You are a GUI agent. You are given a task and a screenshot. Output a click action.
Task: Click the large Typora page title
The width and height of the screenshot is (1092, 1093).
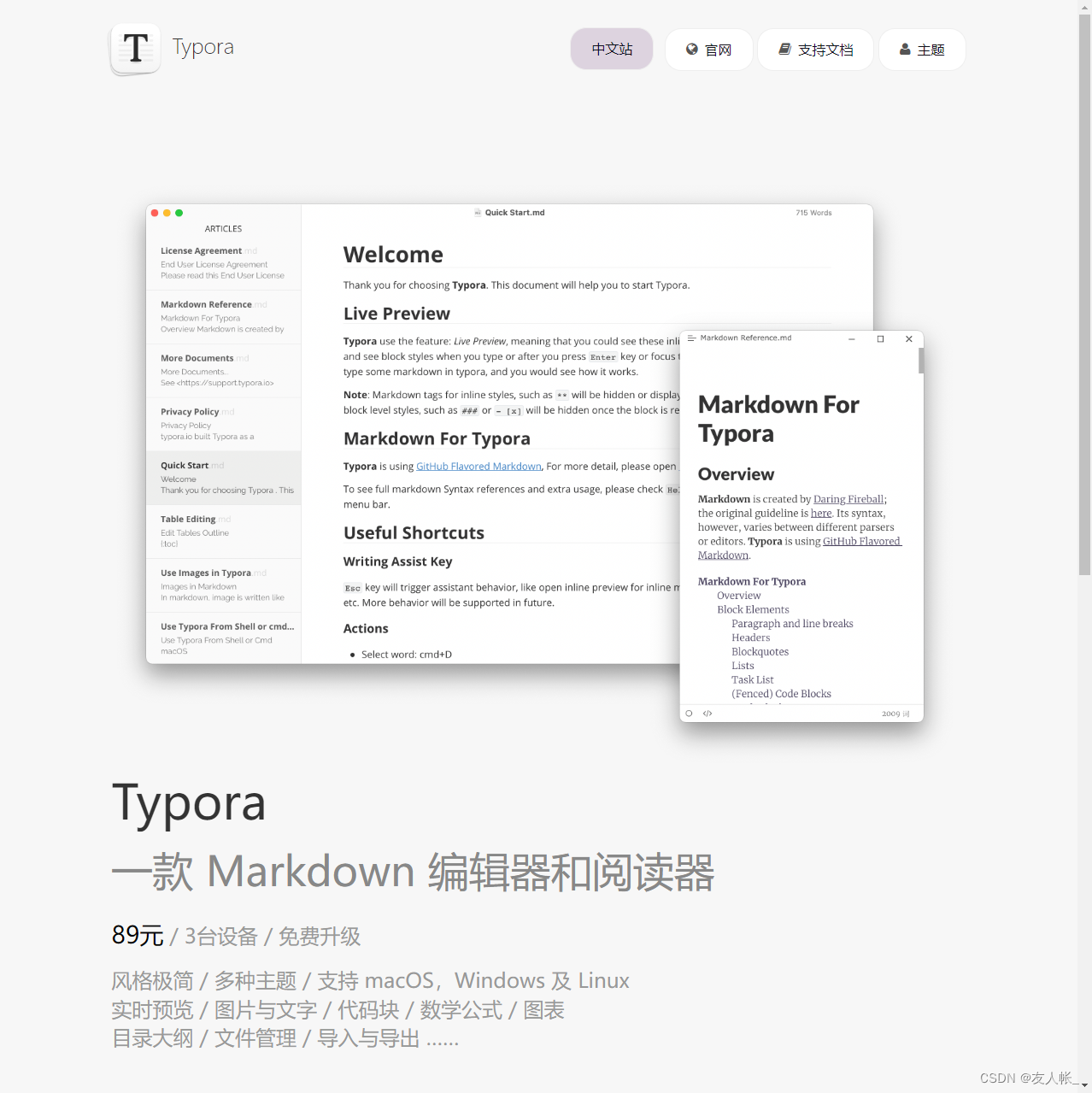(189, 804)
